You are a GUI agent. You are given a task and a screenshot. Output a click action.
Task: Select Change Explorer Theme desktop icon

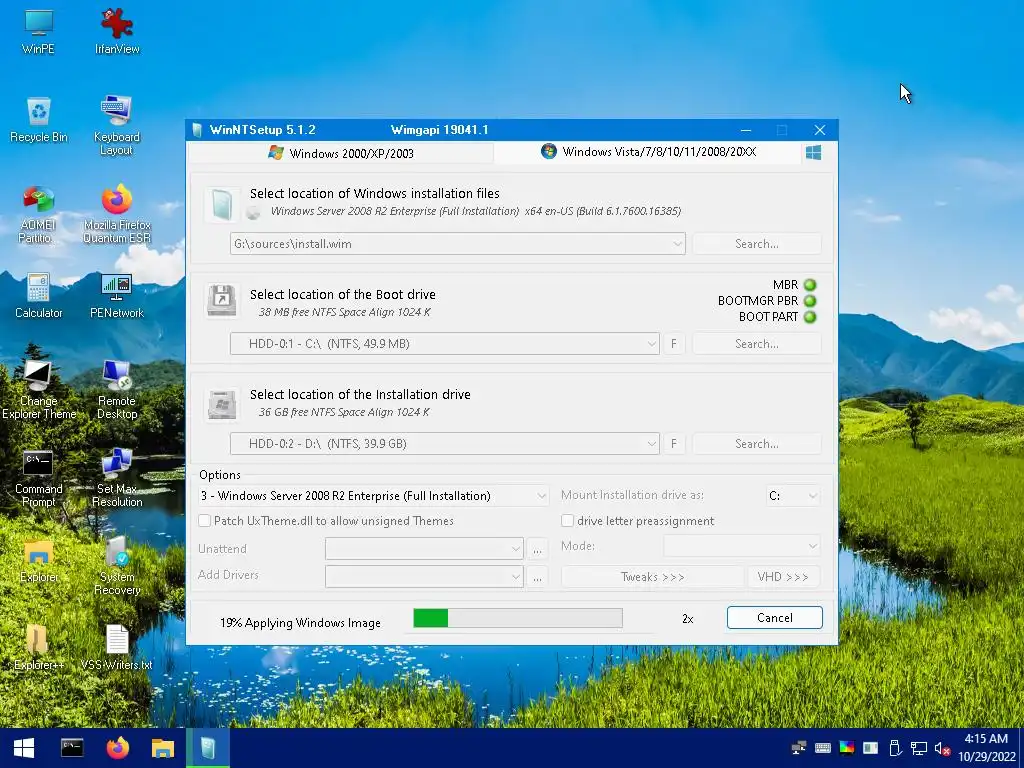[39, 390]
